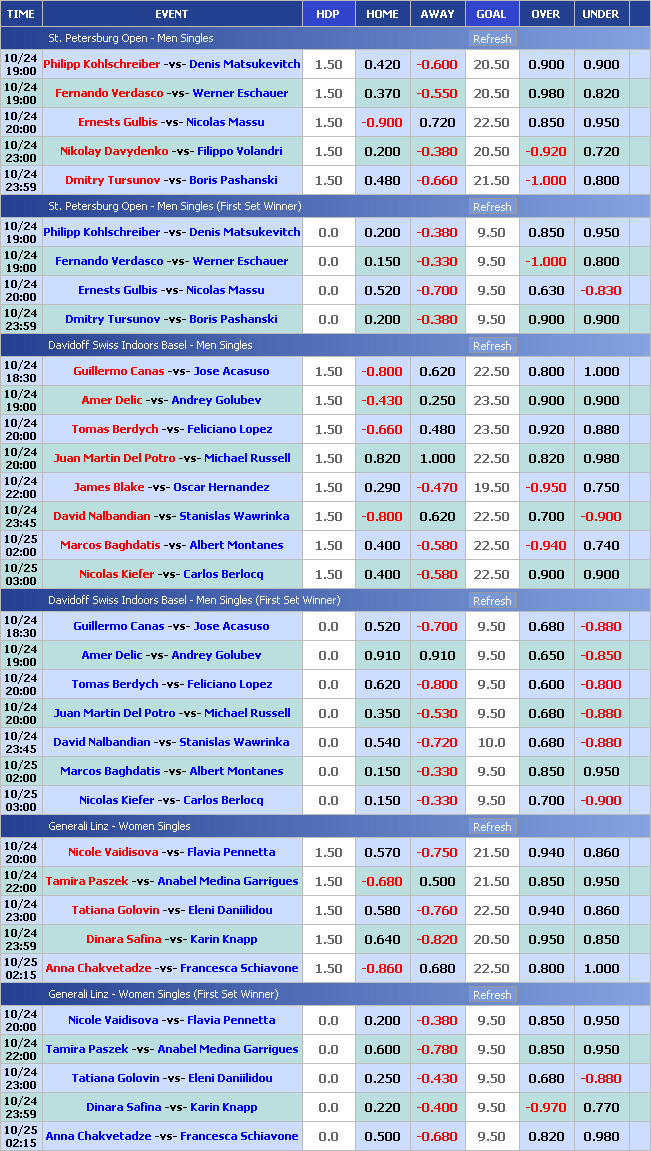This screenshot has width=651, height=1151.
Task: Choose Oscar Hernandez in the Blake match
Action: click(x=220, y=487)
